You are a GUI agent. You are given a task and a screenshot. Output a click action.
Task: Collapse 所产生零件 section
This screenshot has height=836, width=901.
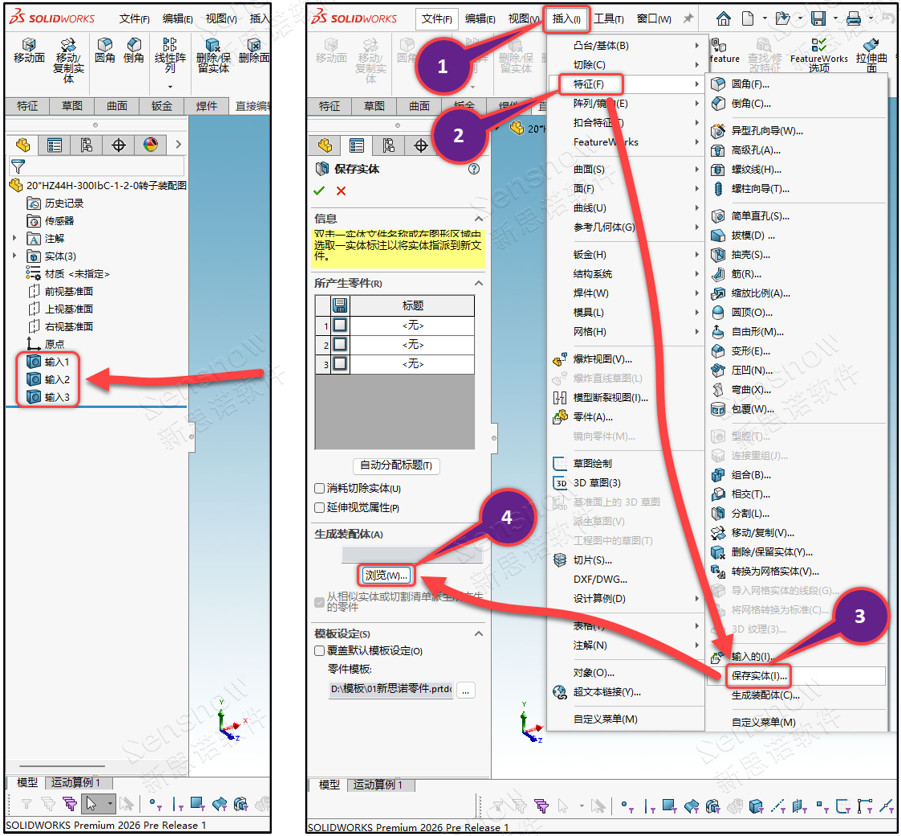coord(478,283)
